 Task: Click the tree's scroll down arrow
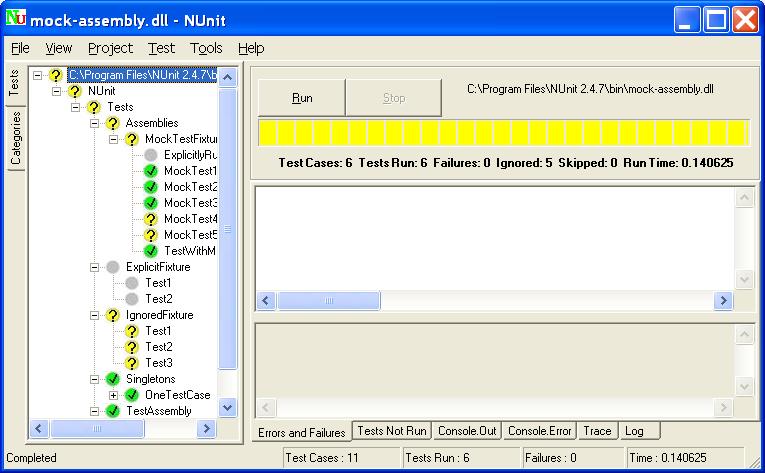pos(228,408)
